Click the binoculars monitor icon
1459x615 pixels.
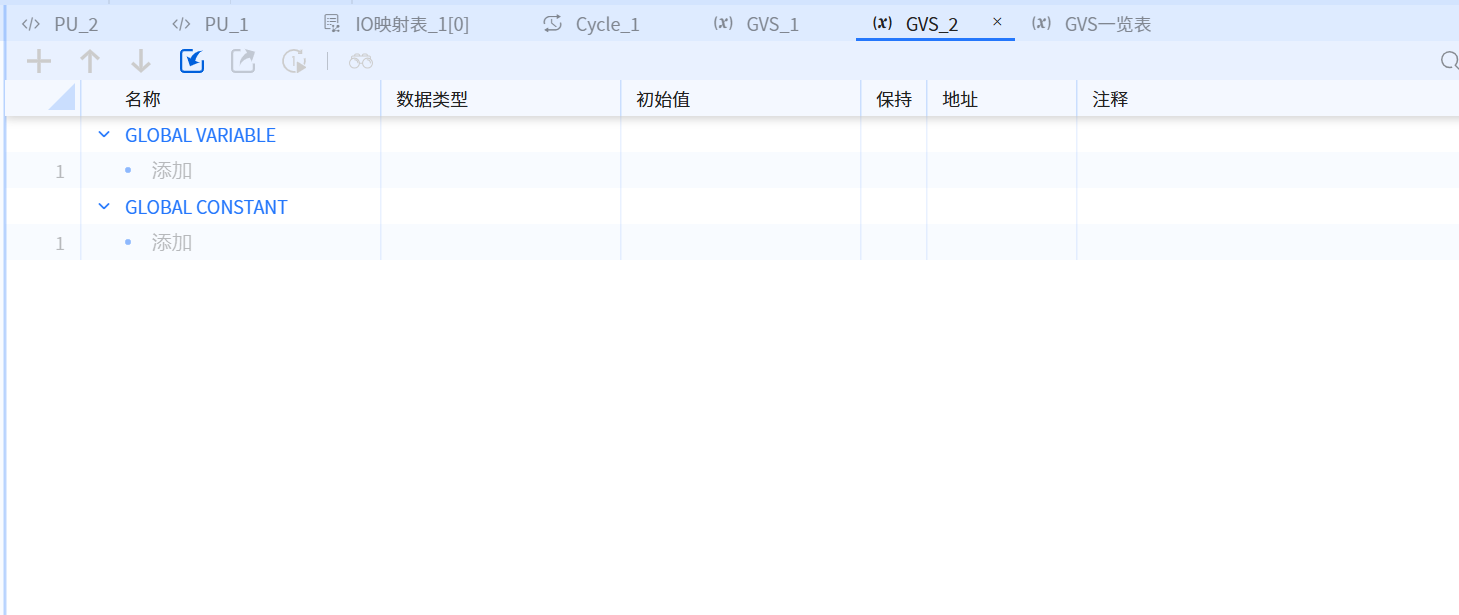point(360,62)
